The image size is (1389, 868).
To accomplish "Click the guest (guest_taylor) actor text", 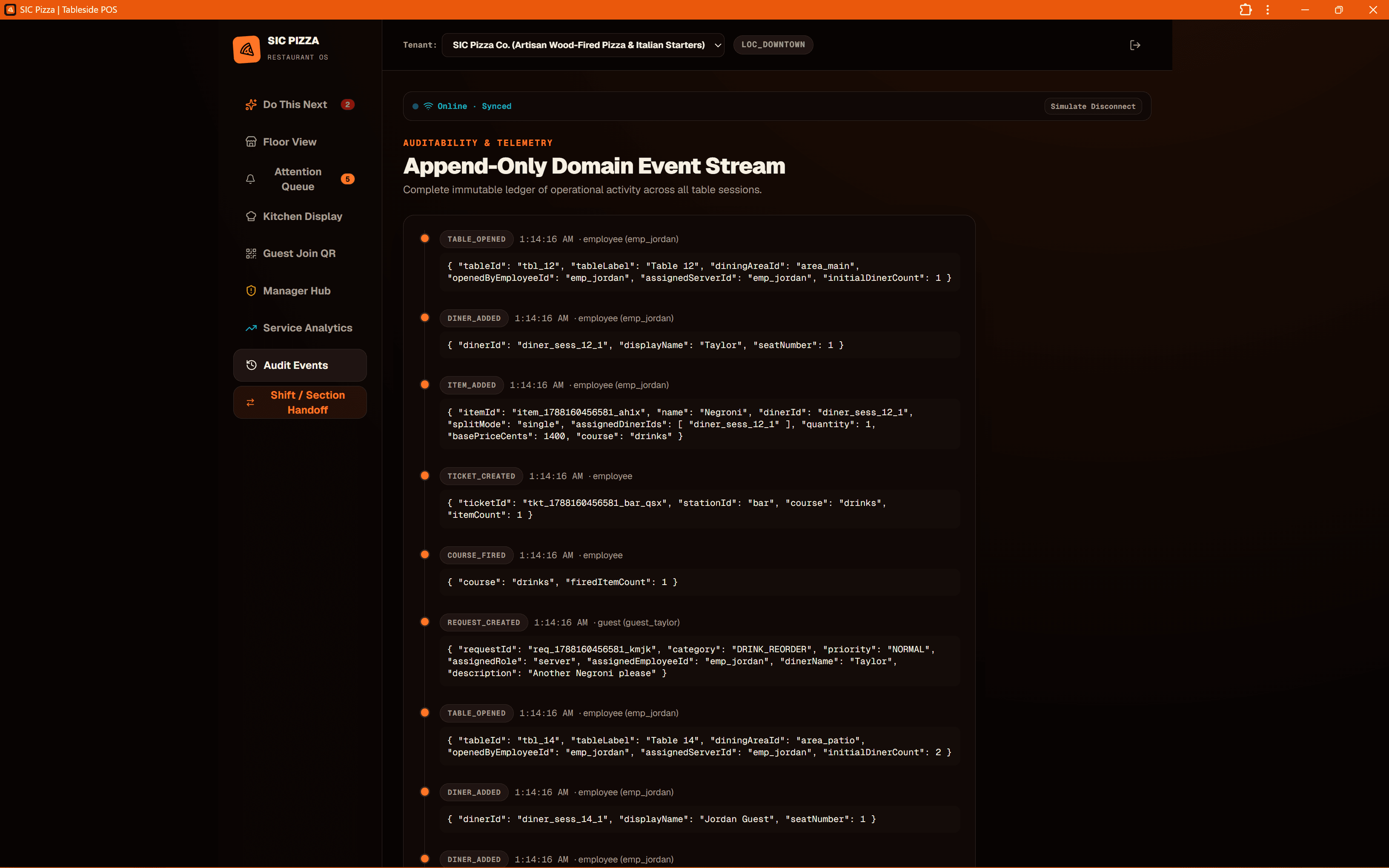I will [x=639, y=622].
